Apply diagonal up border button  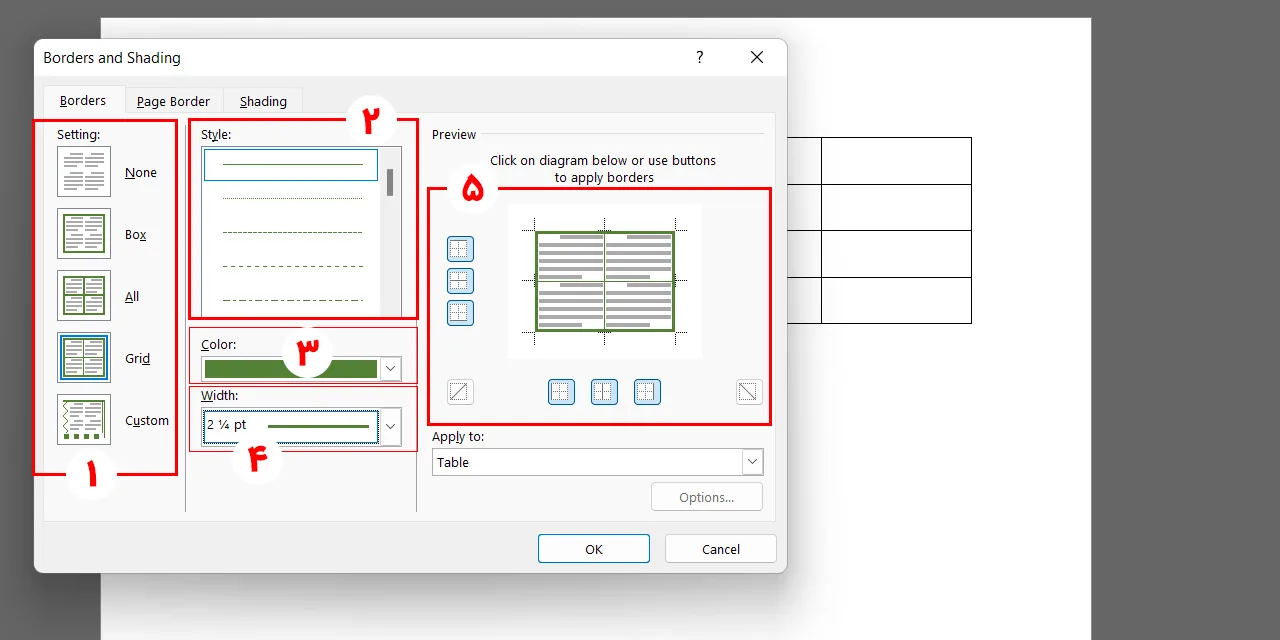tap(460, 392)
